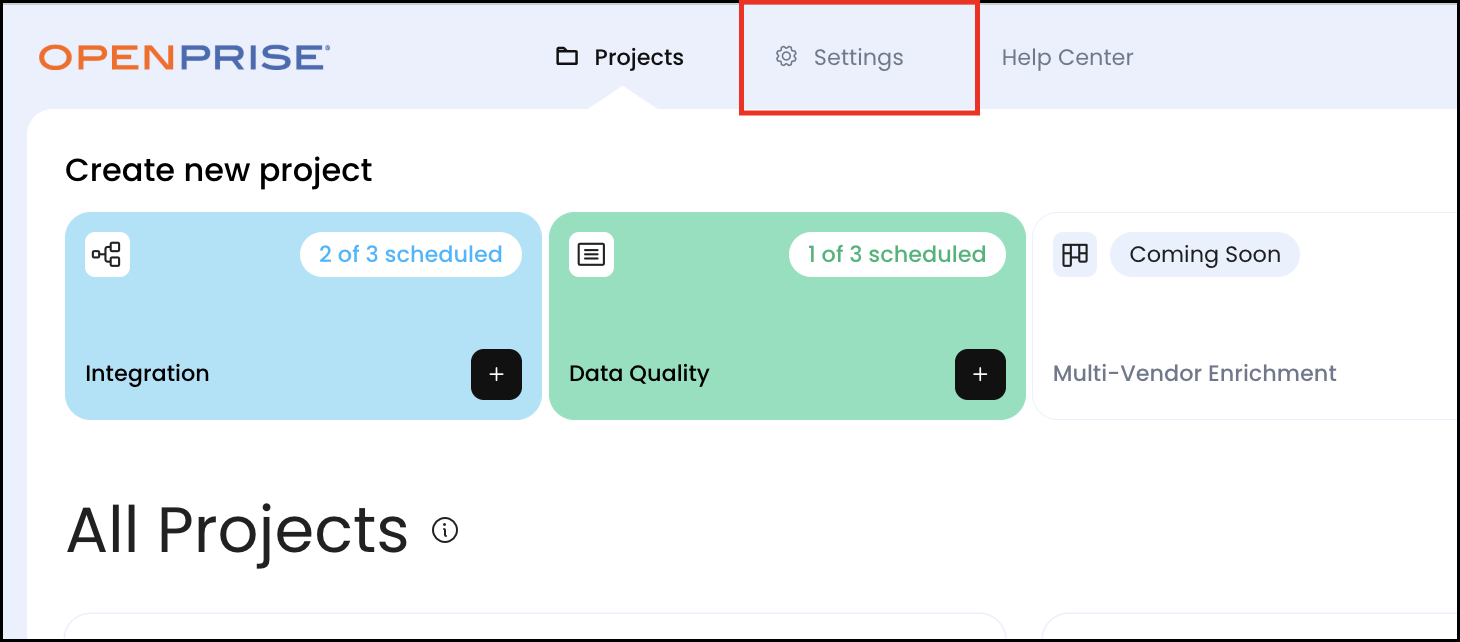The height and width of the screenshot is (642, 1460).
Task: Click the Data Quality list icon
Action: click(x=591, y=255)
